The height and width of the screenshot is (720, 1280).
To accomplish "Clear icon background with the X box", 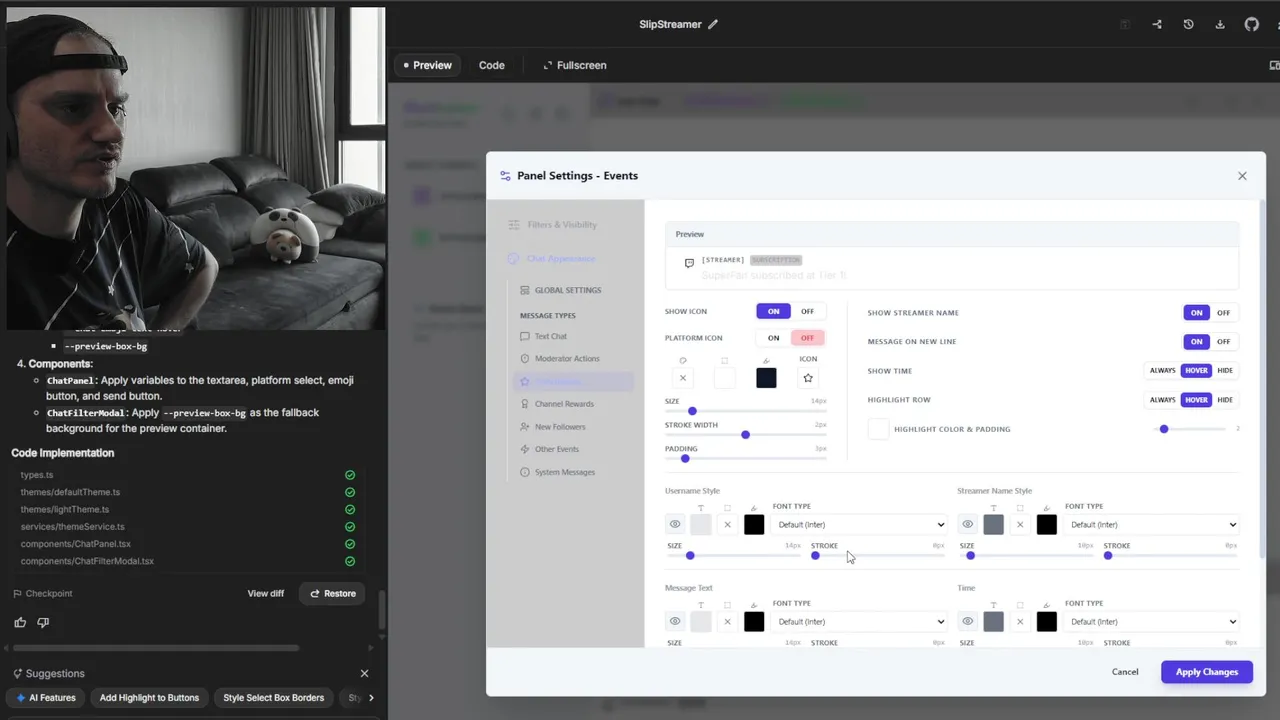I will 683,378.
